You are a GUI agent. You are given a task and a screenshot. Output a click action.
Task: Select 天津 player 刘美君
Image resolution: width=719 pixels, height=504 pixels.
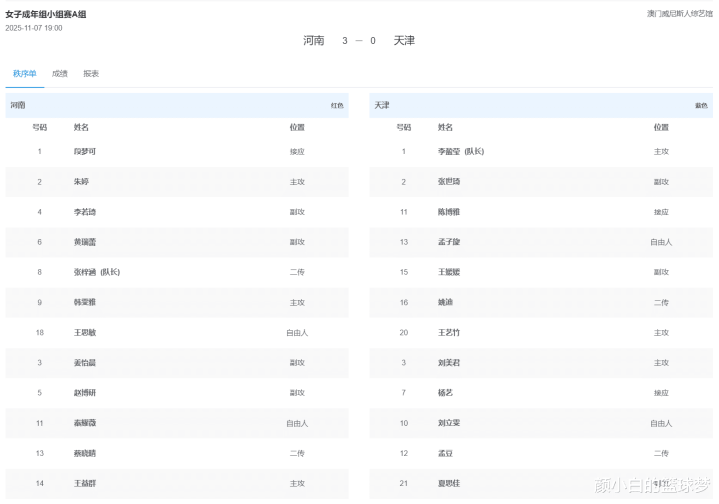(x=449, y=363)
